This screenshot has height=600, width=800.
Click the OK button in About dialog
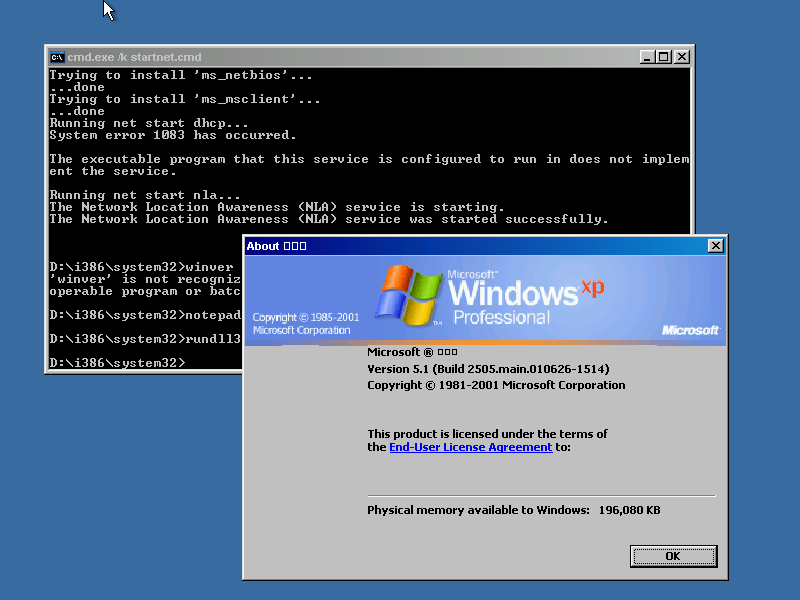(673, 556)
